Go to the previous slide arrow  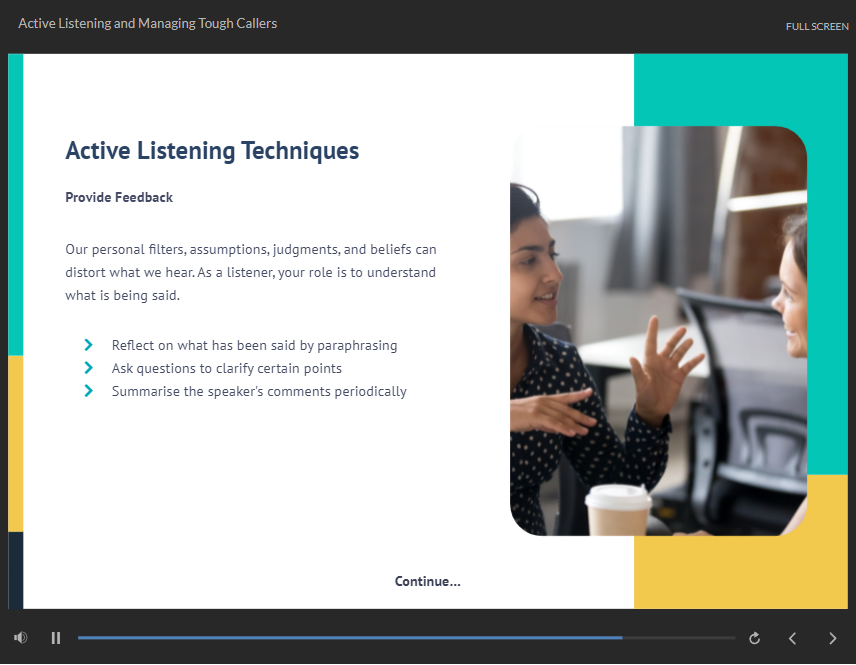[x=792, y=638]
